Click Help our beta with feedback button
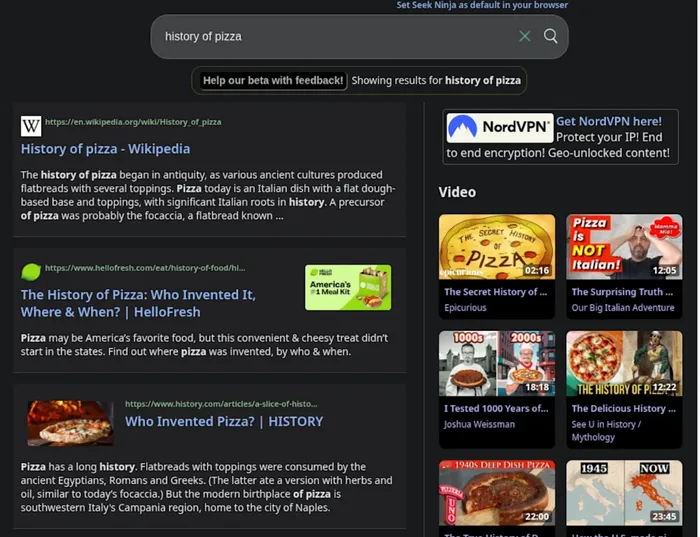 (x=273, y=81)
